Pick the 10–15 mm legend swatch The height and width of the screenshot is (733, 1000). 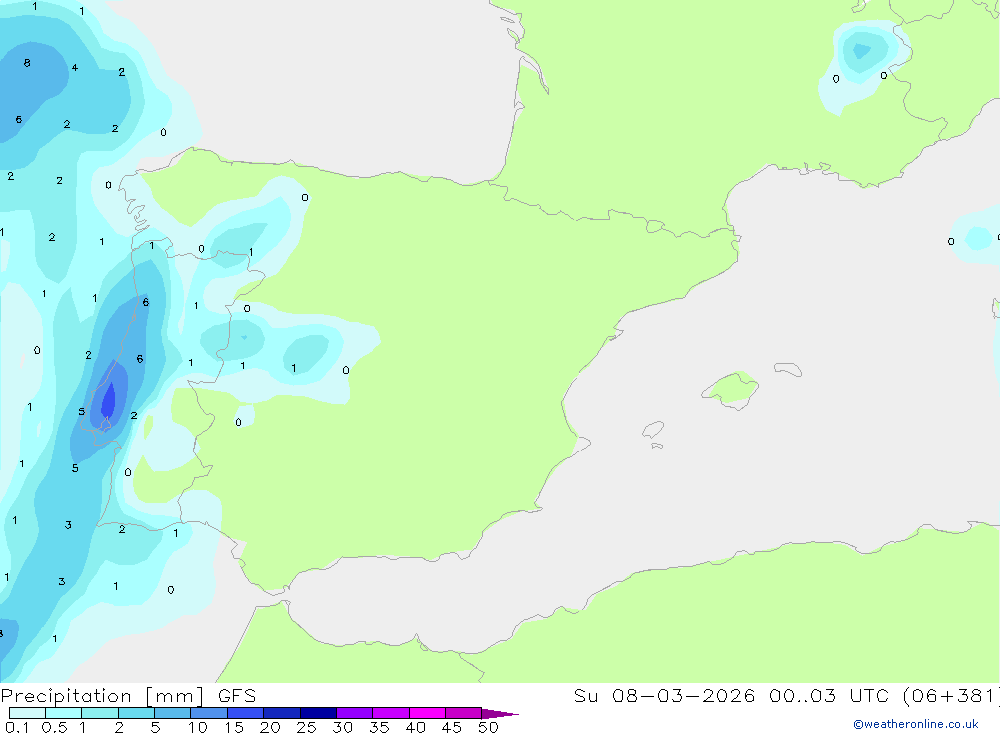pyautogui.click(x=209, y=713)
